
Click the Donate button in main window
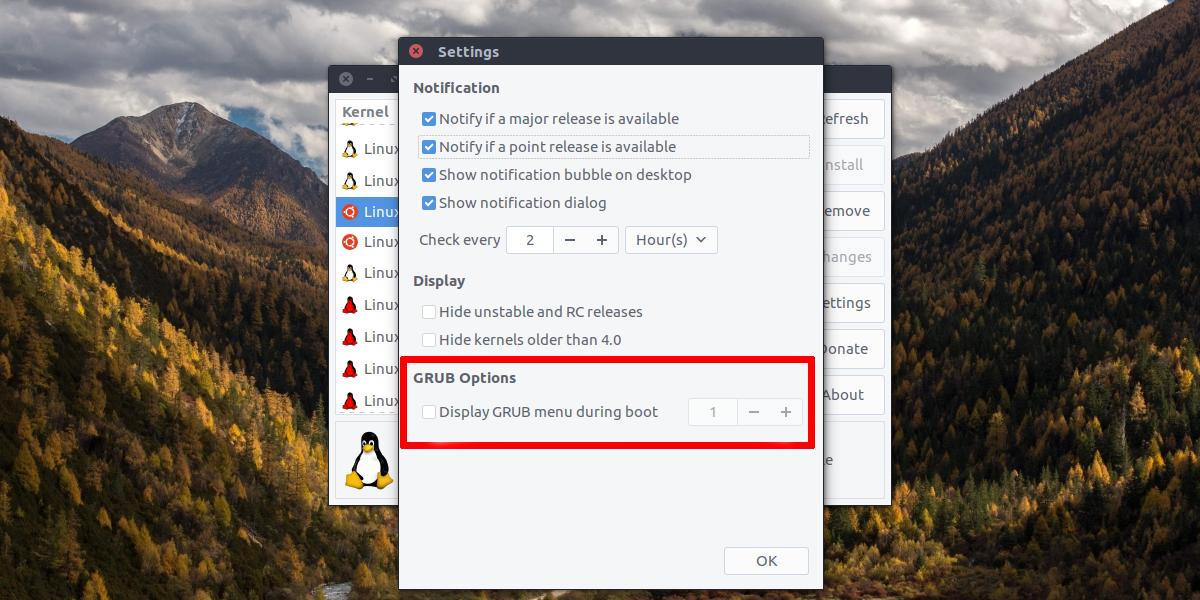[x=853, y=349]
